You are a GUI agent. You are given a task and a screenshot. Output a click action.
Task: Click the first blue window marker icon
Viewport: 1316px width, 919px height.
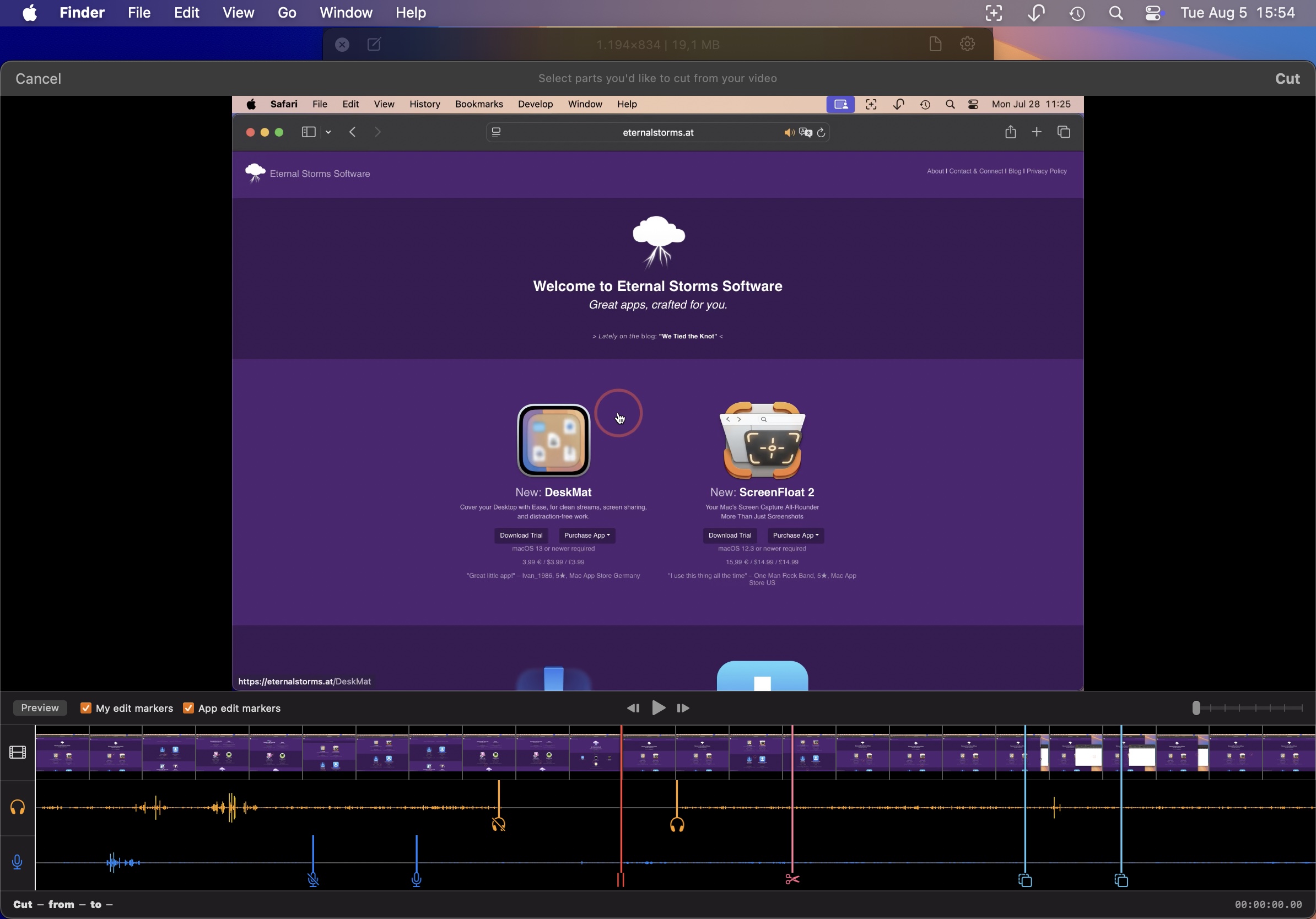(x=1026, y=880)
